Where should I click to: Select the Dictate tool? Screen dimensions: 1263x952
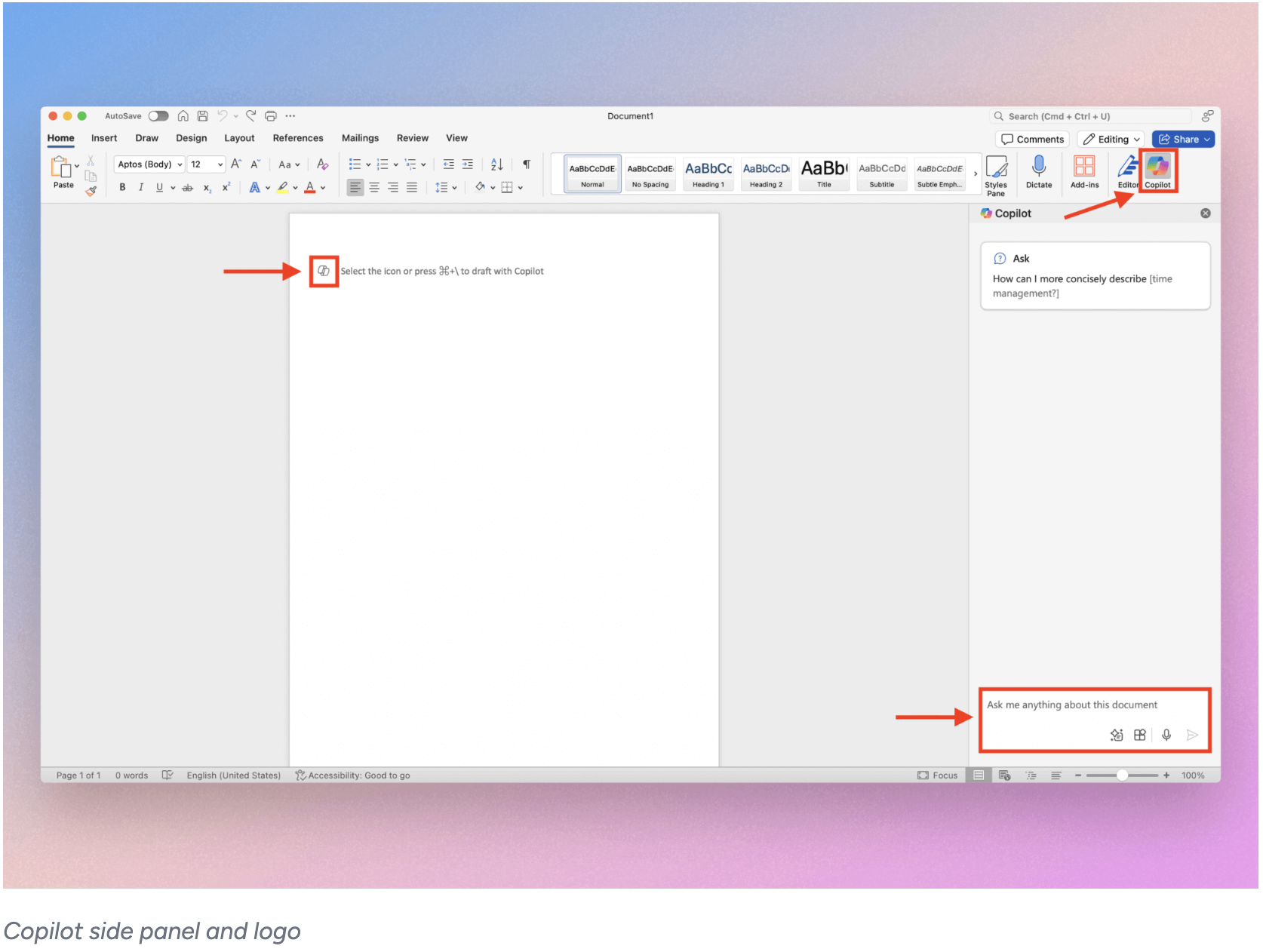pos(1039,172)
